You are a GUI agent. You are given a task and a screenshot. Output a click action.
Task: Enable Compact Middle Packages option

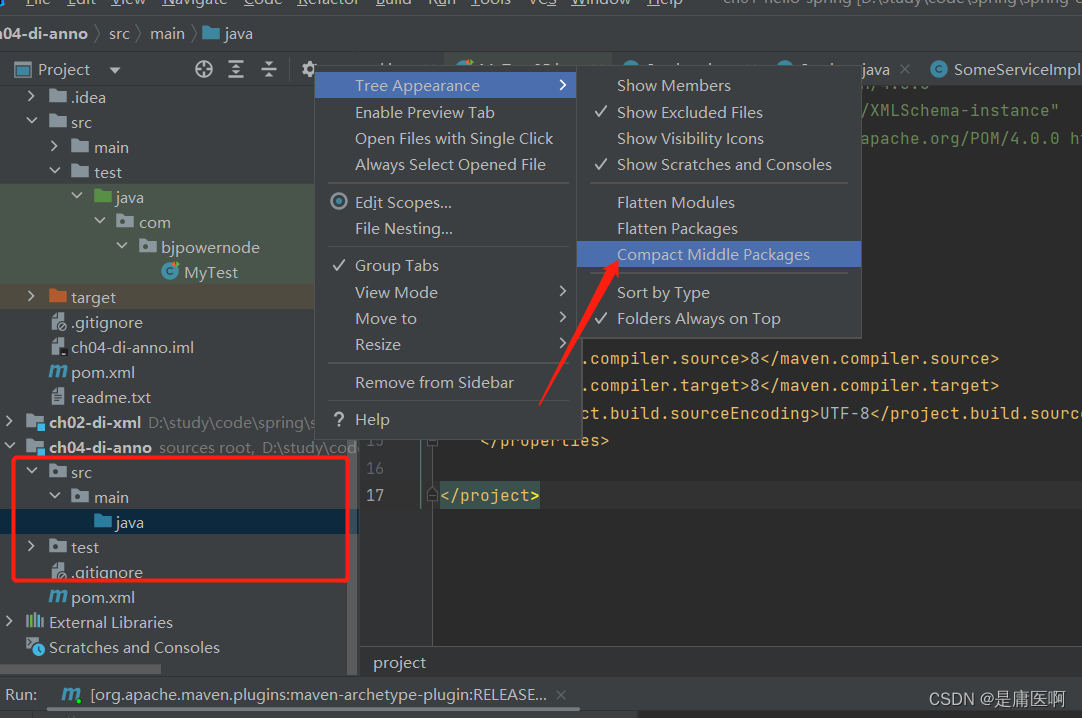pos(718,254)
